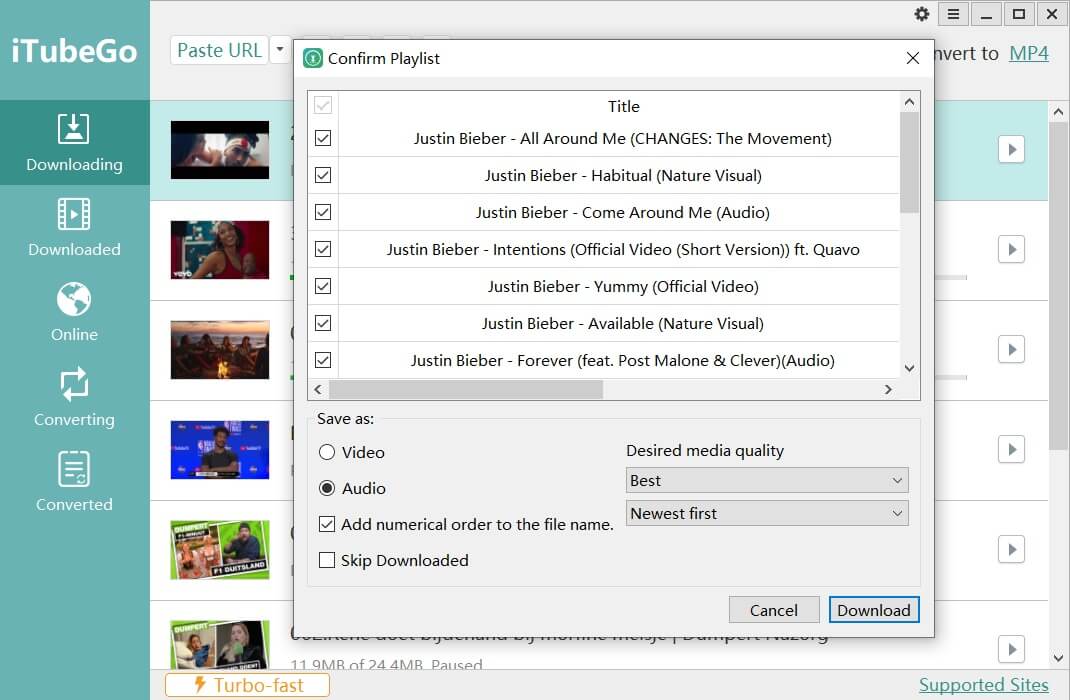Image resolution: width=1070 pixels, height=700 pixels.
Task: Click the playlist vertical scrollbar thumb
Action: (909, 162)
